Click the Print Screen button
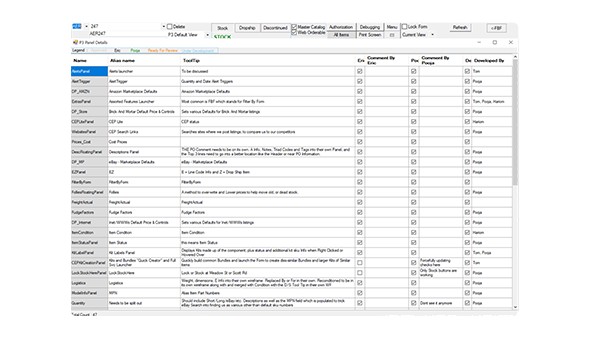 [370, 35]
